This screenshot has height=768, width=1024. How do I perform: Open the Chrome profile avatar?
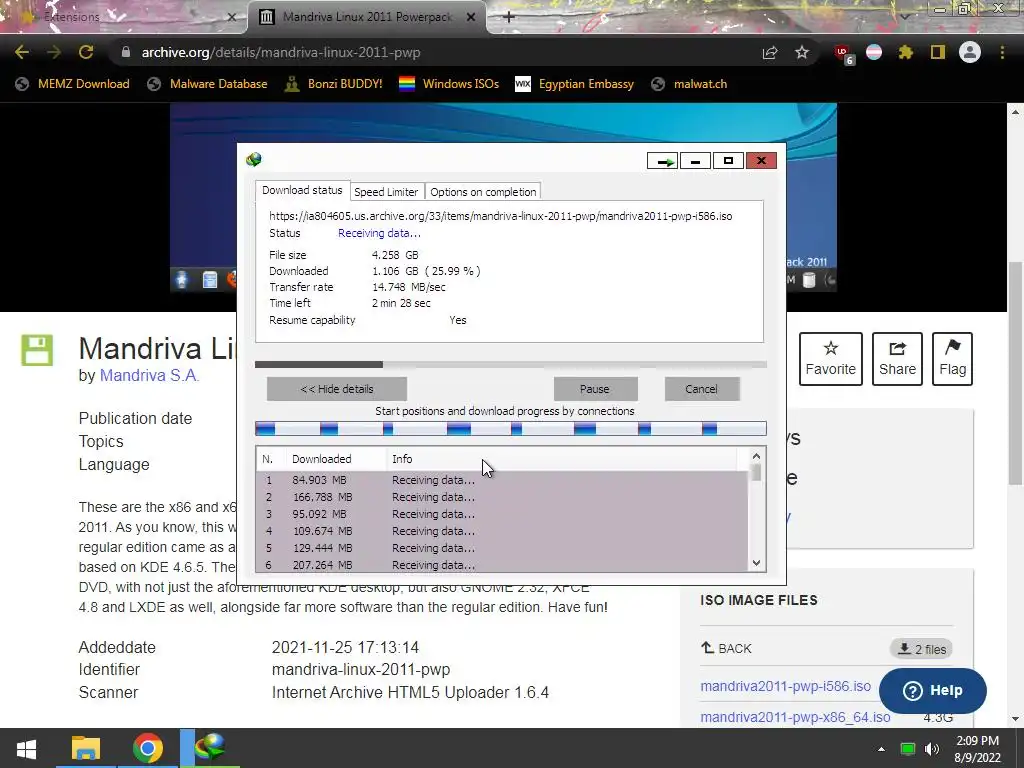[970, 52]
